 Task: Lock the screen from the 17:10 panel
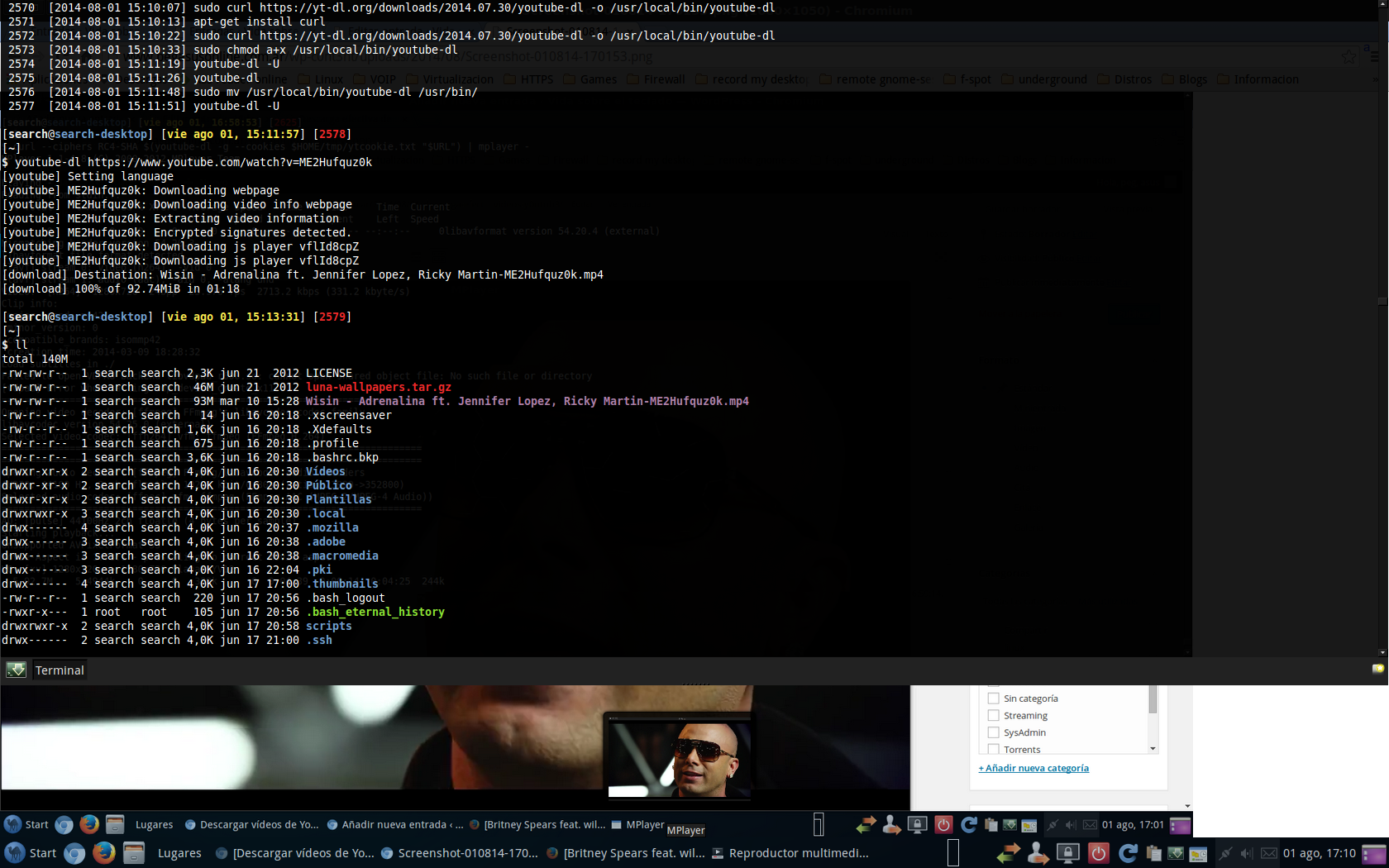[1067, 853]
